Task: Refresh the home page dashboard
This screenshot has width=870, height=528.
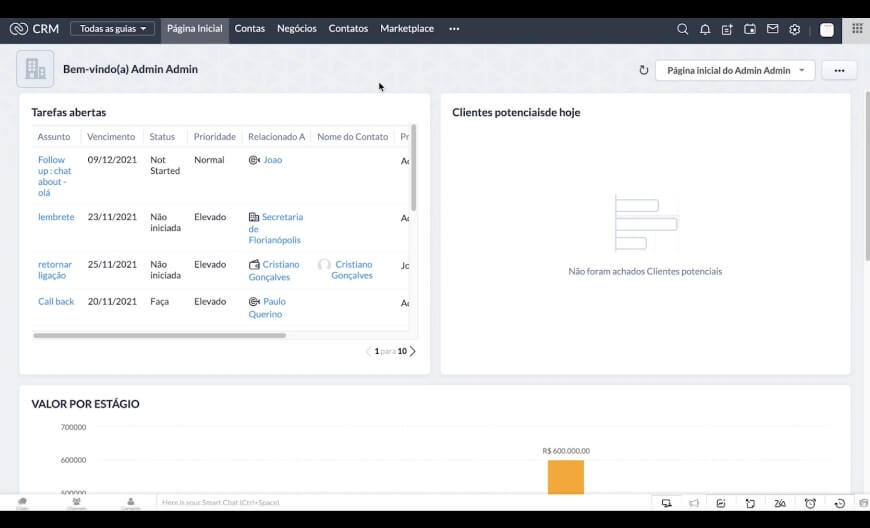Action: (x=644, y=70)
